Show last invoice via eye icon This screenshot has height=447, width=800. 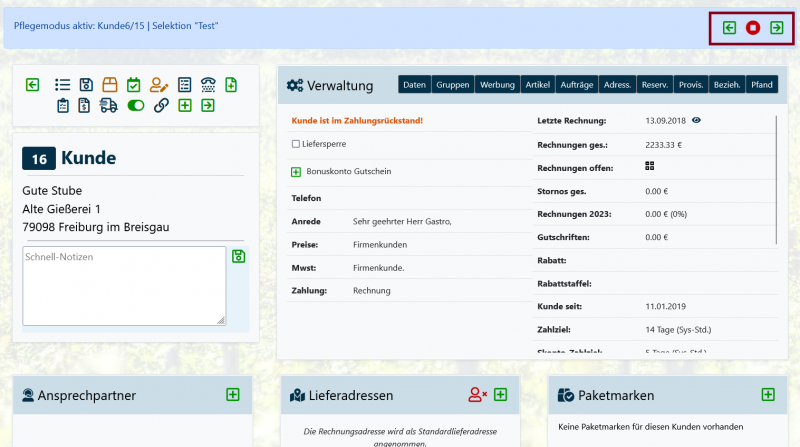click(696, 120)
